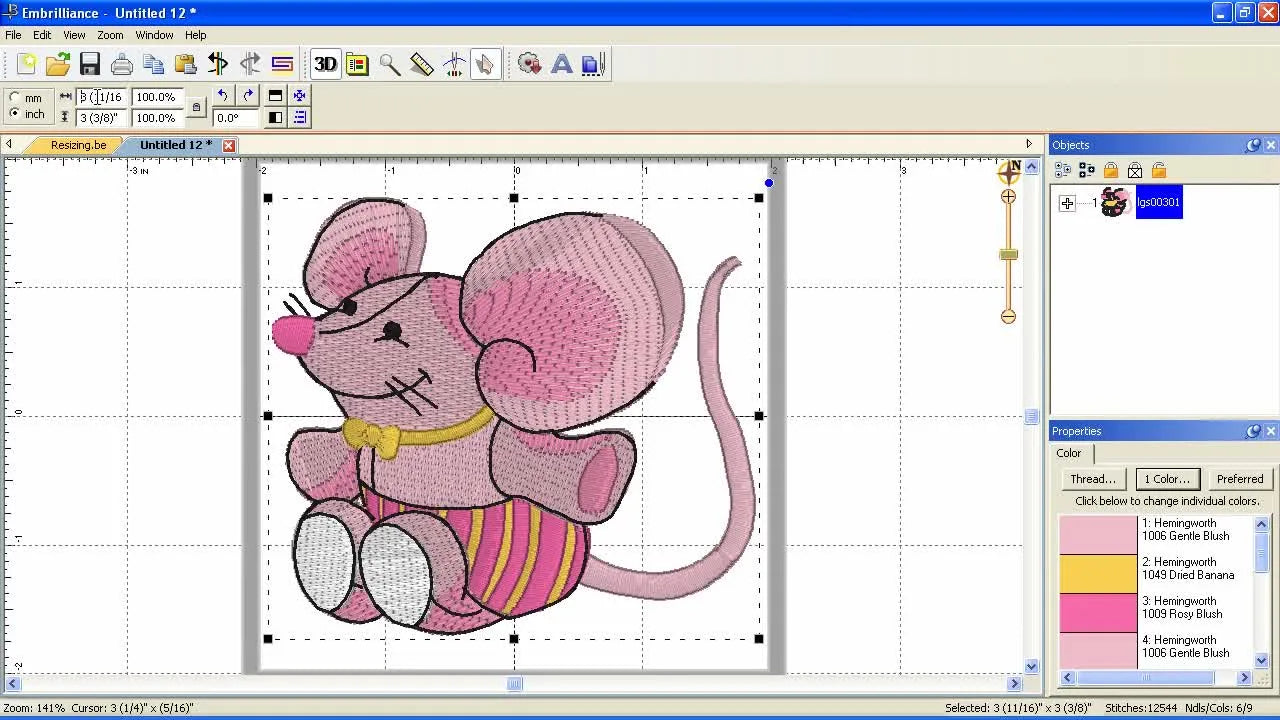Viewport: 1280px width, 720px height.
Task: Open the Window menu
Action: tap(154, 35)
